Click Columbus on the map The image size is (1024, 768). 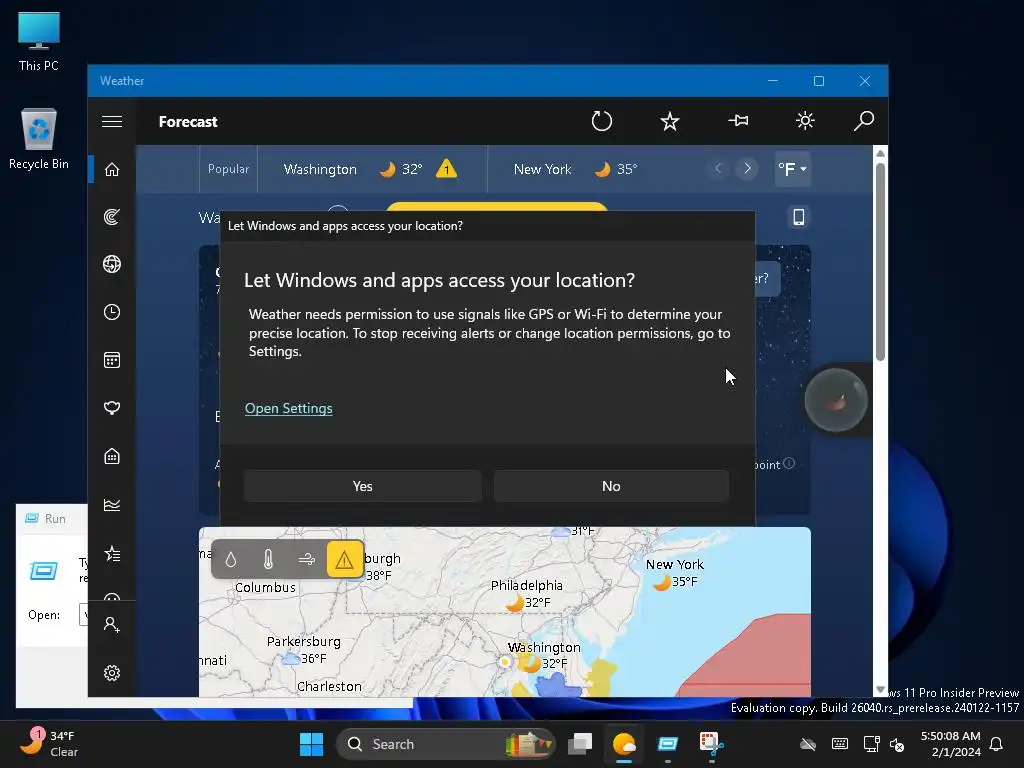tap(265, 587)
